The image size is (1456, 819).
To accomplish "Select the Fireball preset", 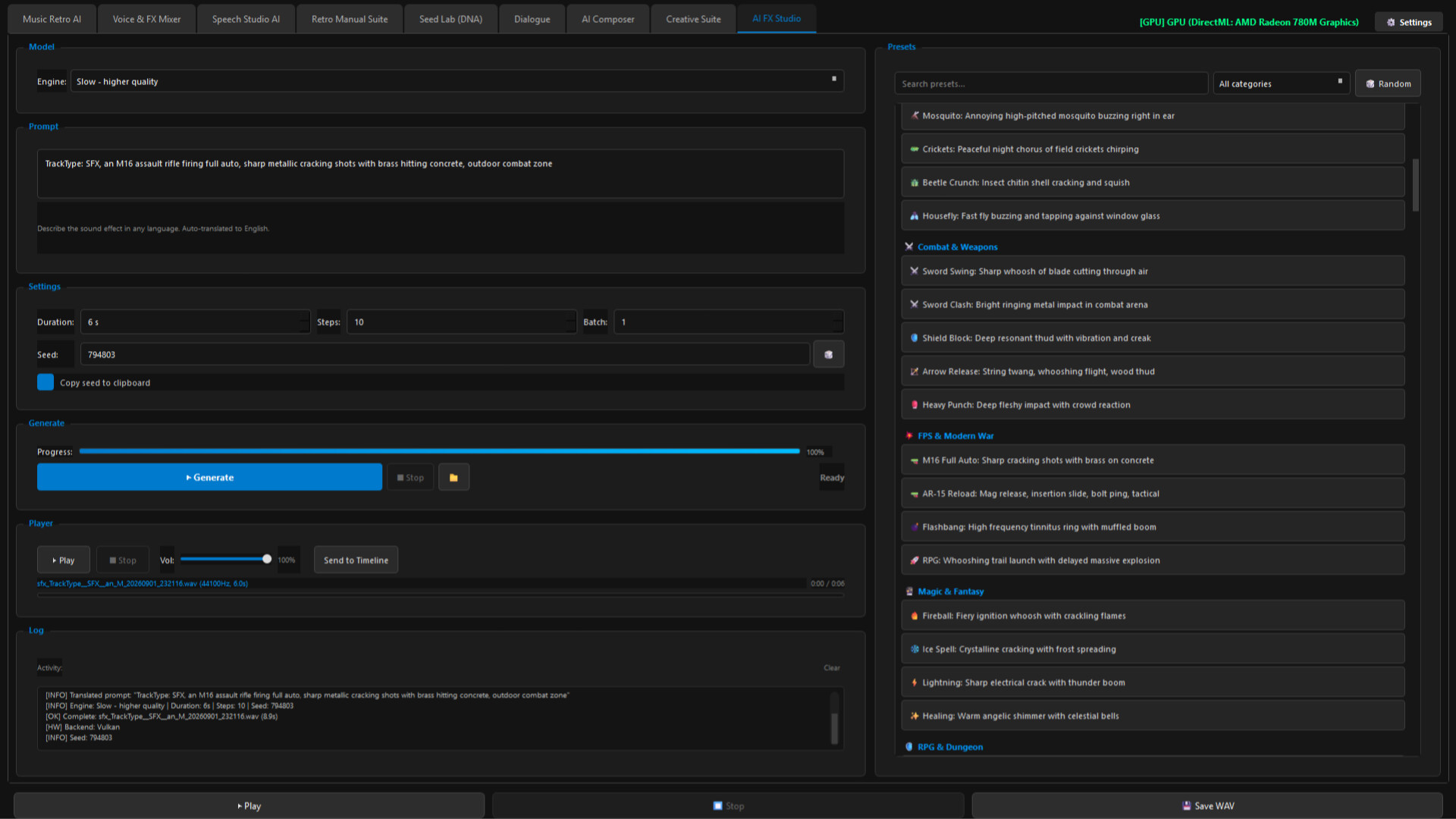I will [1153, 616].
